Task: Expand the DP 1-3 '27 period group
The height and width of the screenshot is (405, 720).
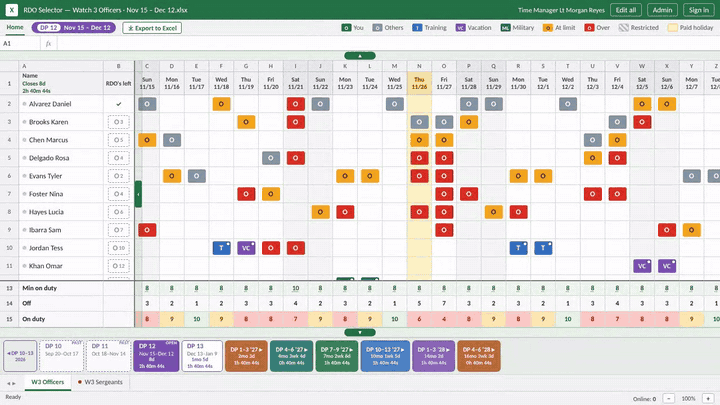Action: click(x=246, y=356)
